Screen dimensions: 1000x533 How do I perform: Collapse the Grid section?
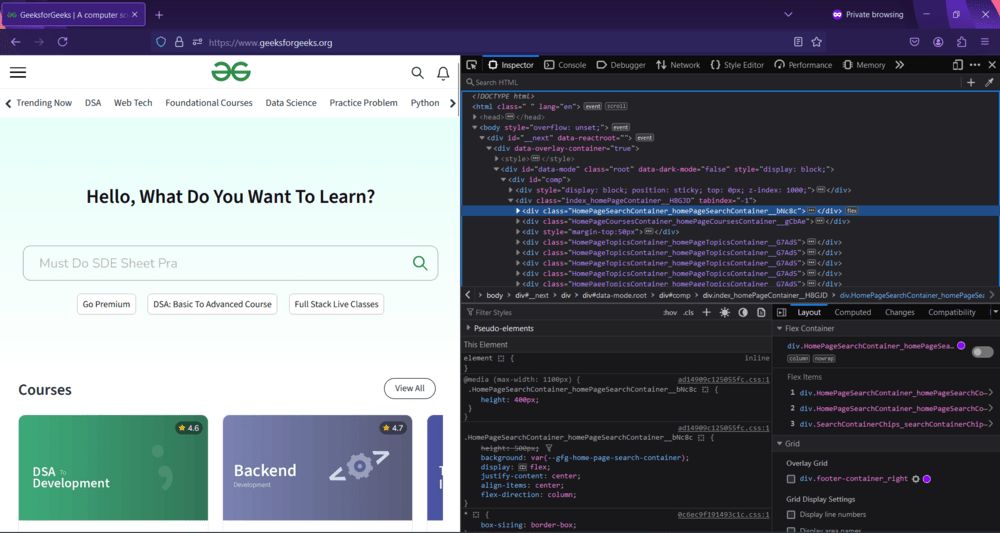pyautogui.click(x=779, y=444)
